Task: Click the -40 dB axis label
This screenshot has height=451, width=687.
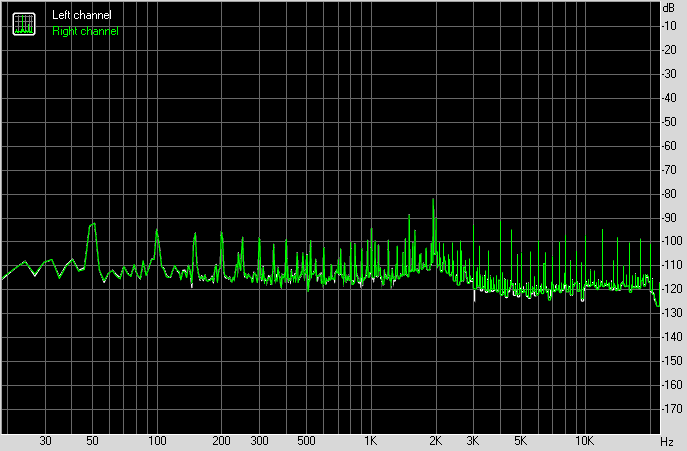Action: [x=669, y=98]
